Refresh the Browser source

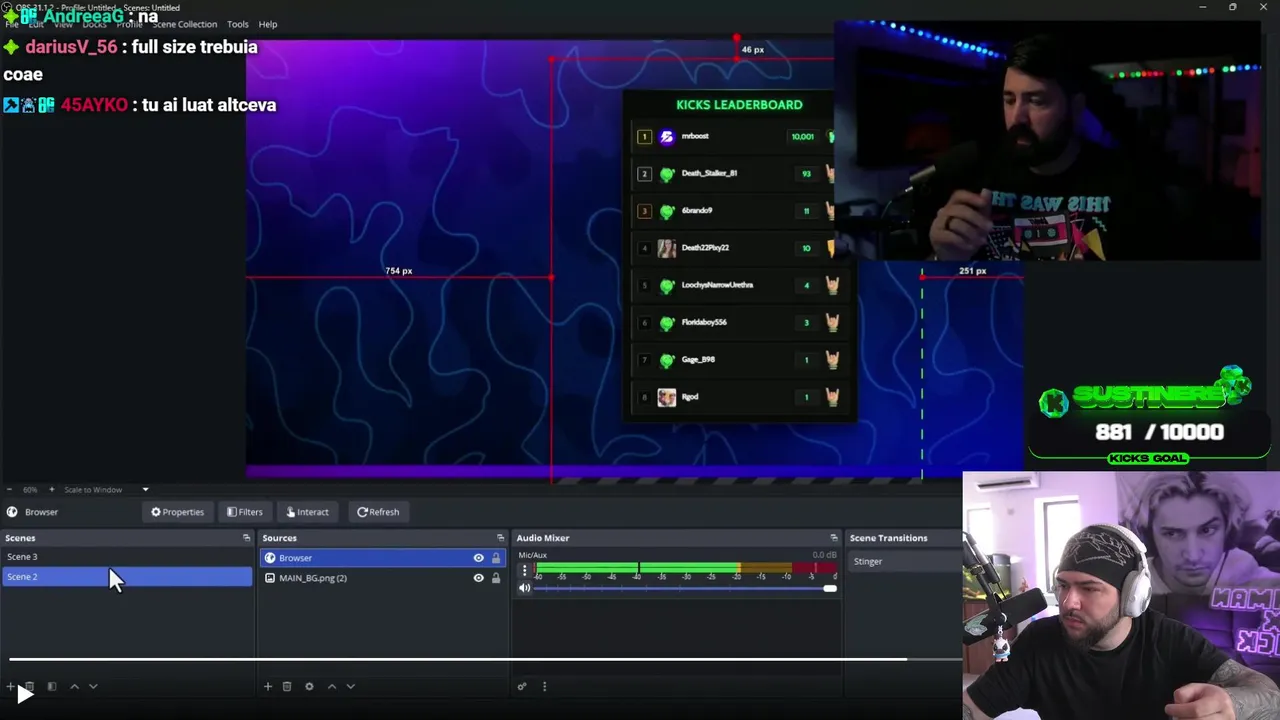coord(378,512)
